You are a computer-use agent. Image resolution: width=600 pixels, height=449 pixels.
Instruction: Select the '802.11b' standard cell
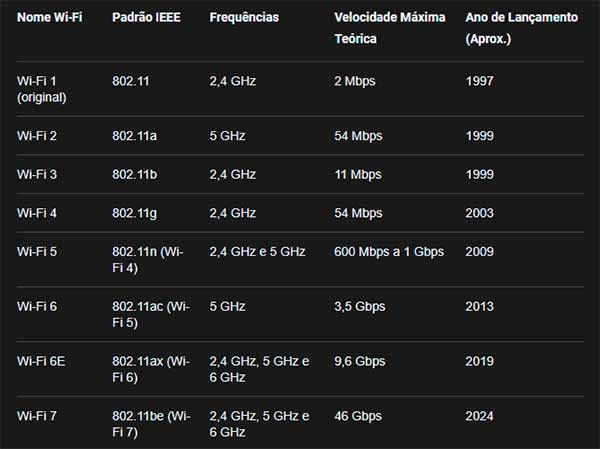[x=134, y=174]
